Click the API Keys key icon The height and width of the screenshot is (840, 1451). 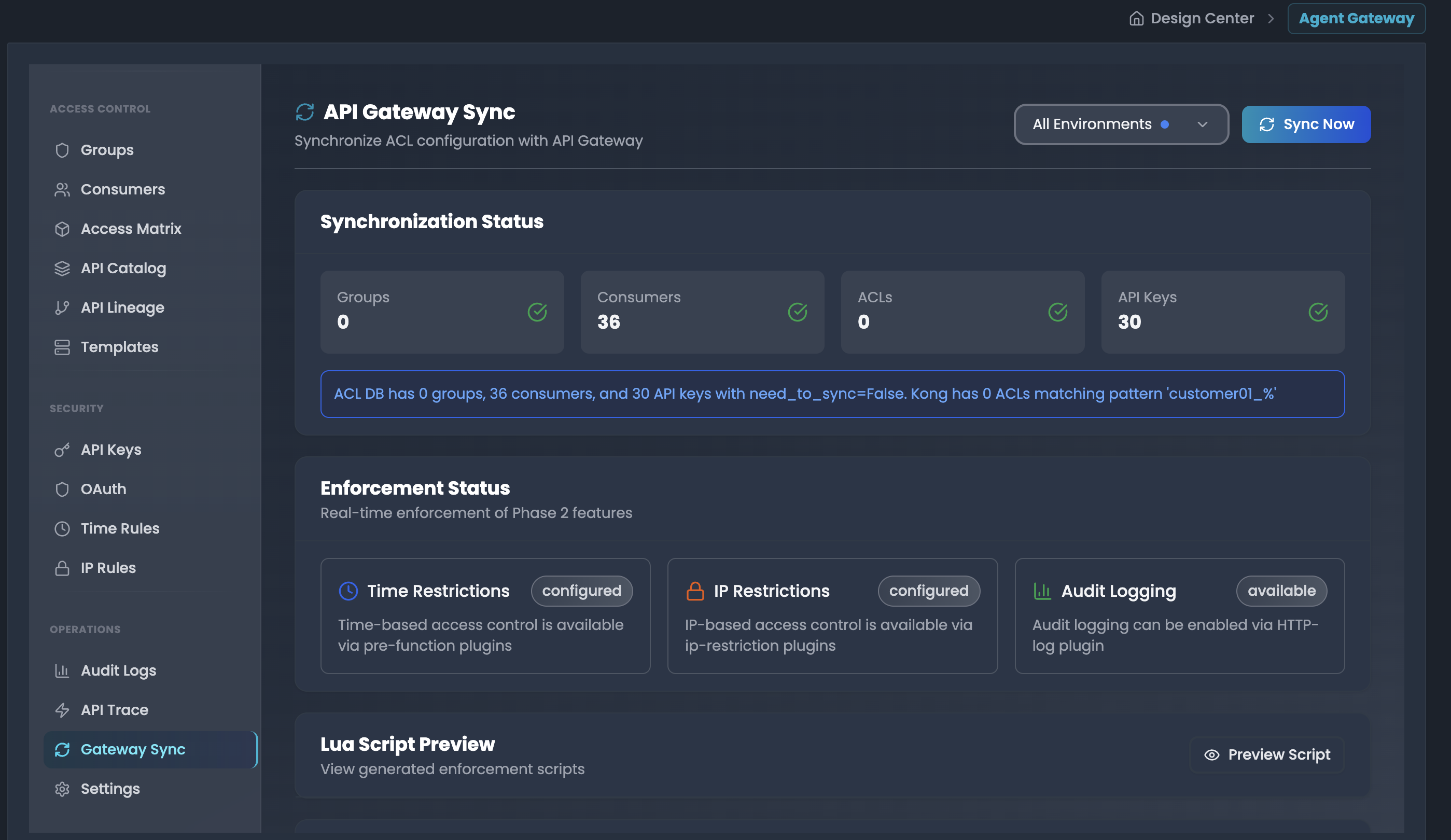point(62,450)
